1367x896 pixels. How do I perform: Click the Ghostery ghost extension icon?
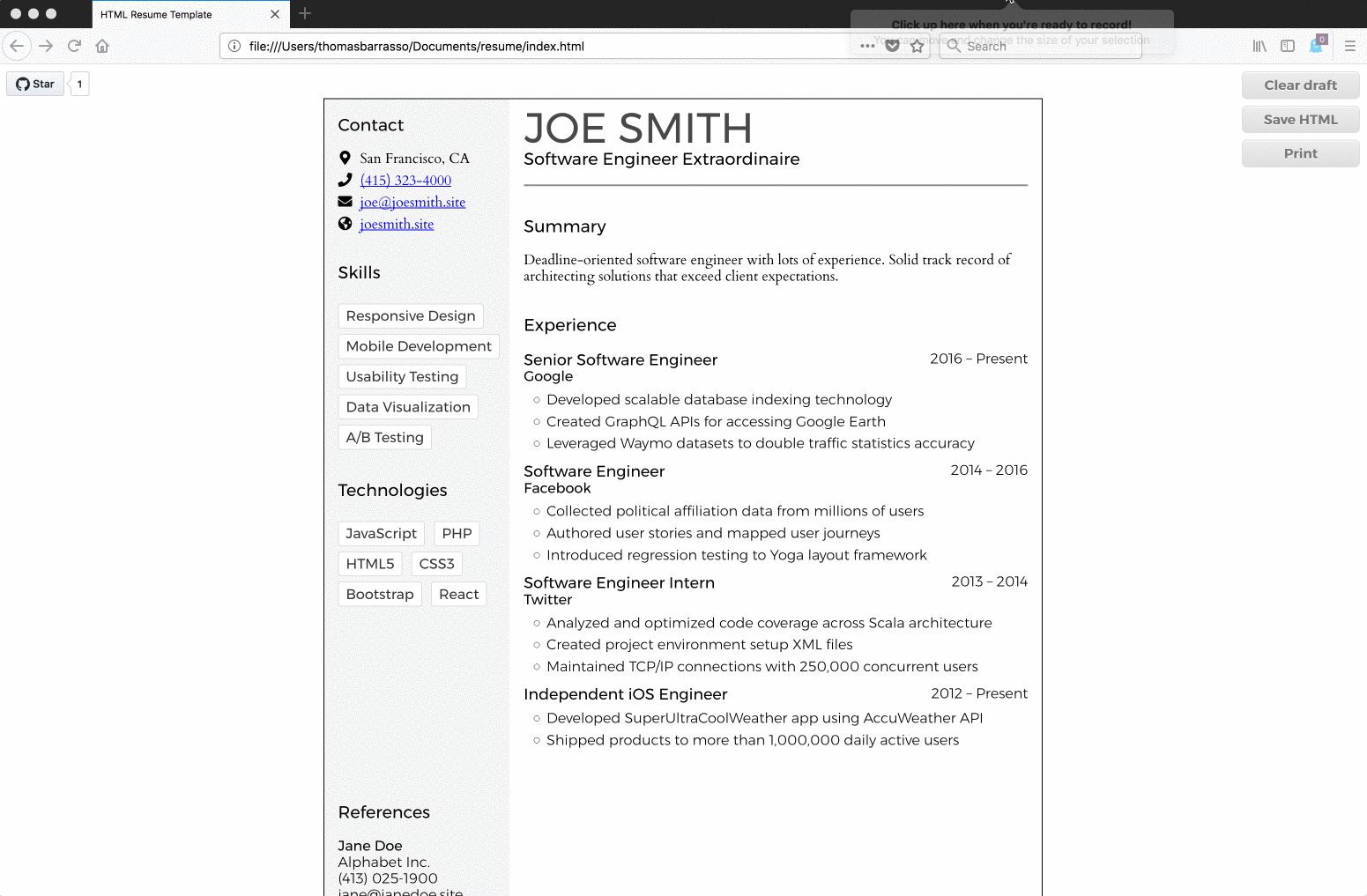click(1316, 45)
